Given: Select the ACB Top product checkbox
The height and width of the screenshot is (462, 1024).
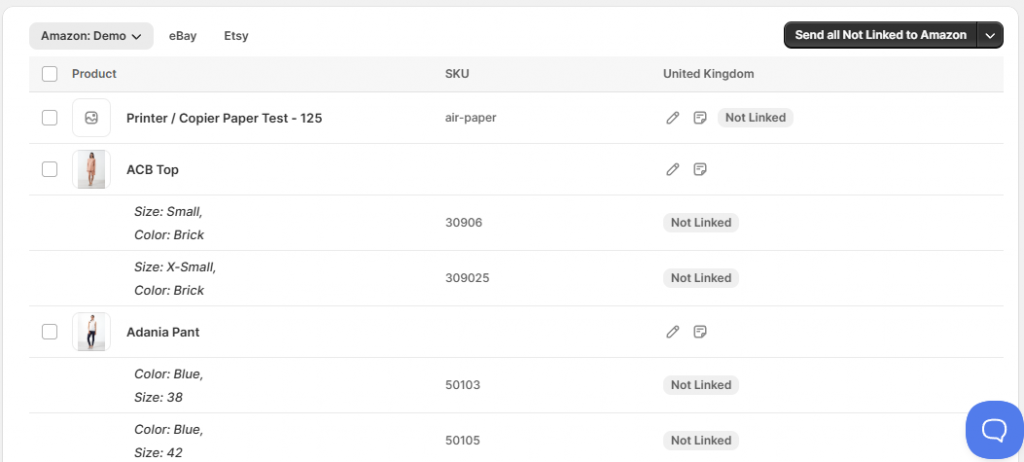Looking at the screenshot, I should 50,169.
